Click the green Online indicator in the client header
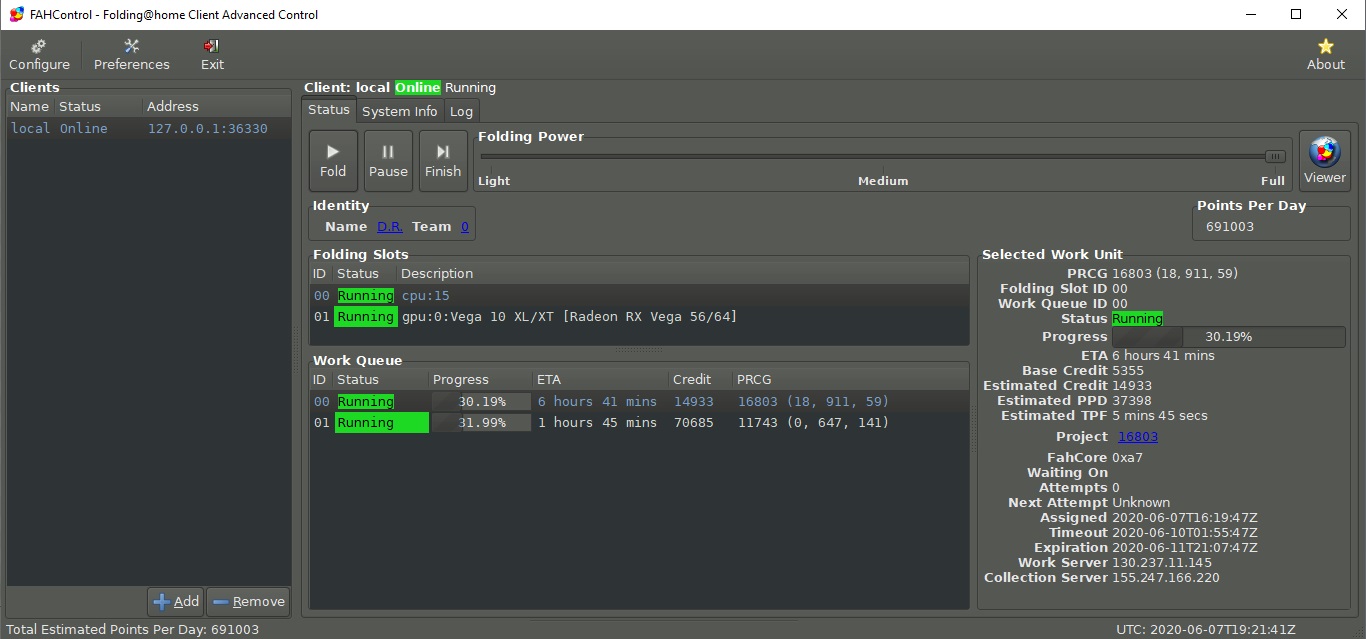 417,88
